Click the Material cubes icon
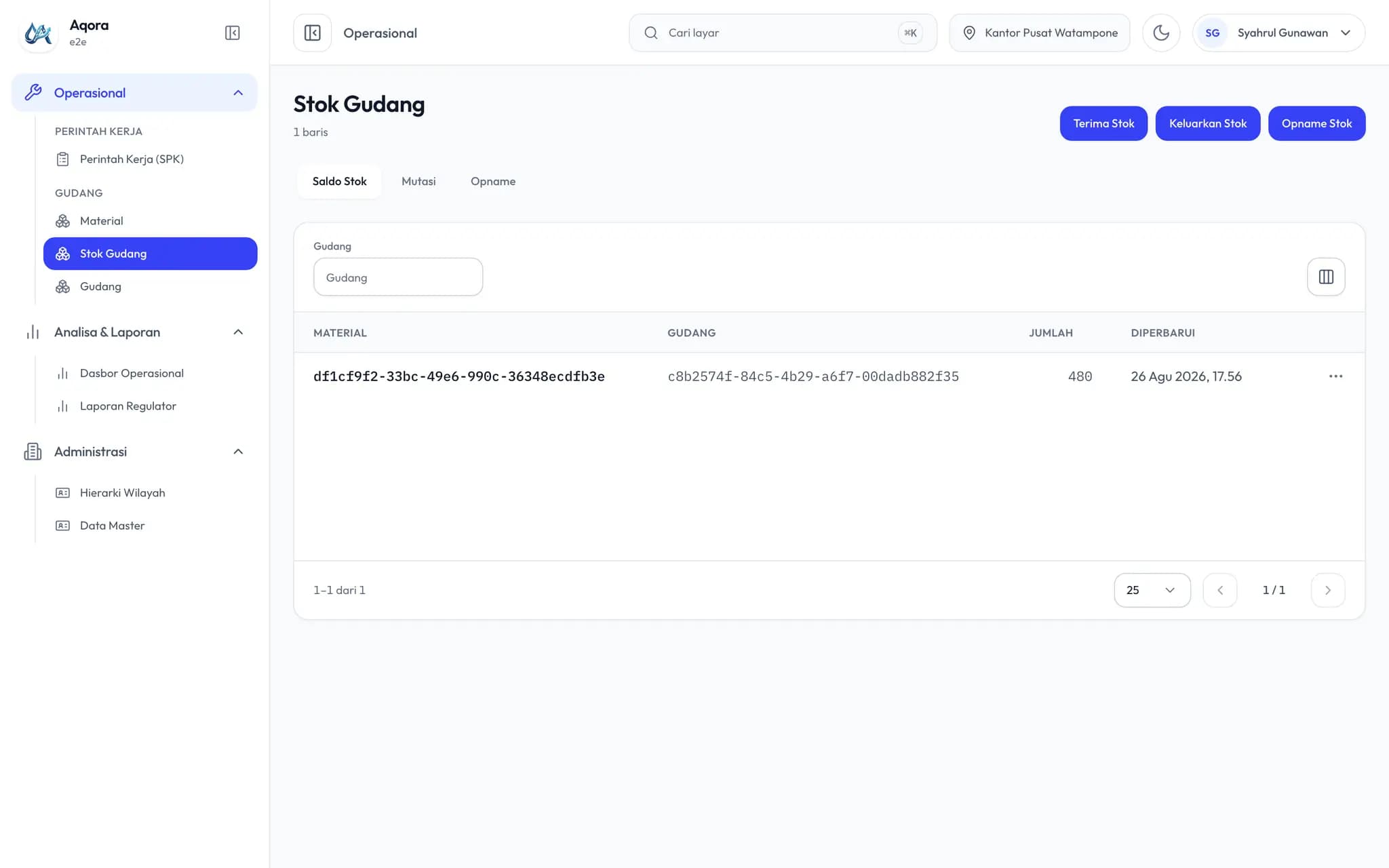 (x=62, y=221)
